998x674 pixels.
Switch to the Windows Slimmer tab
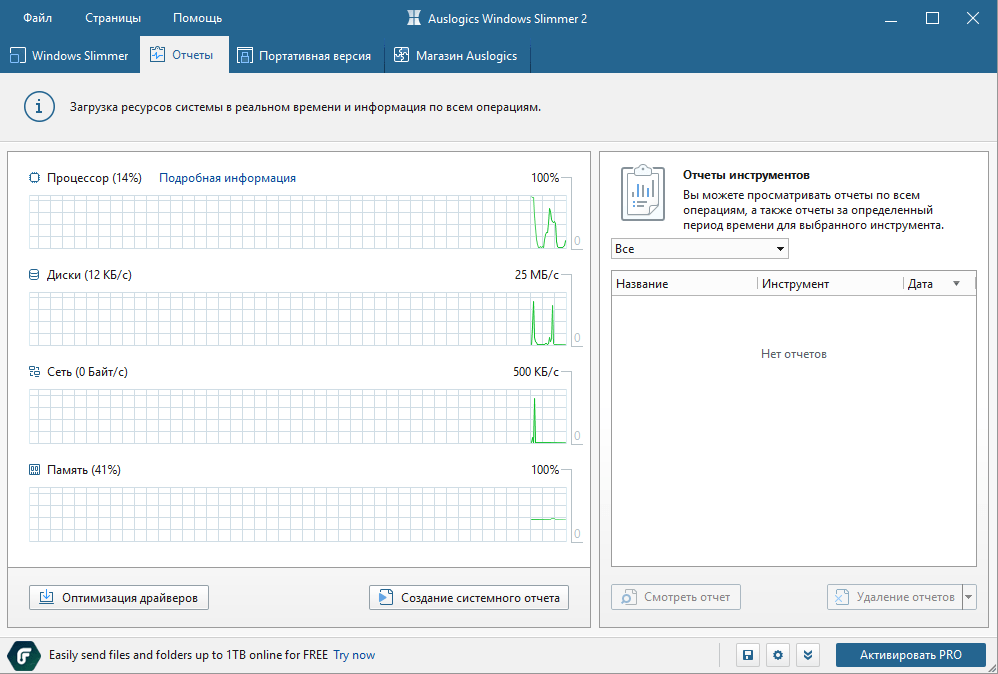70,55
